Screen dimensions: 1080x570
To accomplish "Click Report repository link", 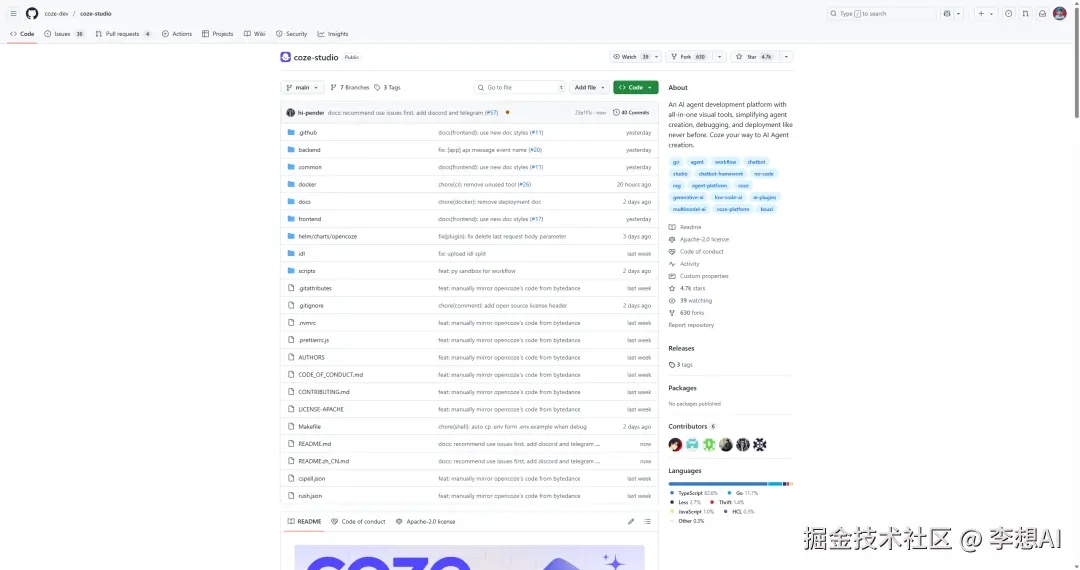I will click(x=691, y=325).
